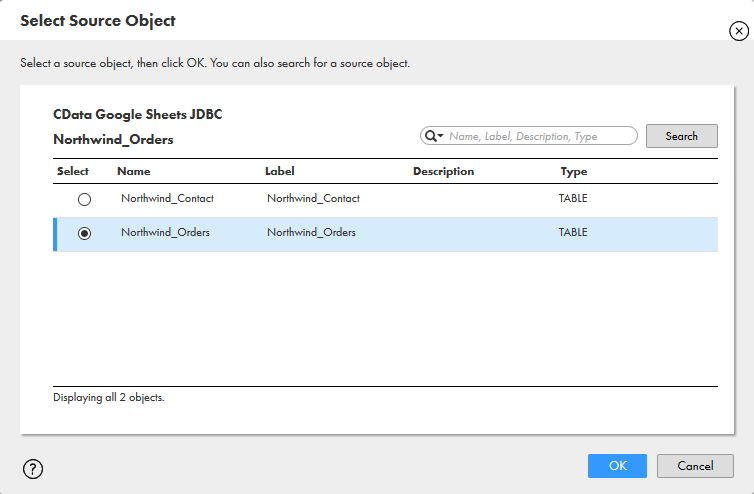Expand search options dropdown arrow

point(440,137)
